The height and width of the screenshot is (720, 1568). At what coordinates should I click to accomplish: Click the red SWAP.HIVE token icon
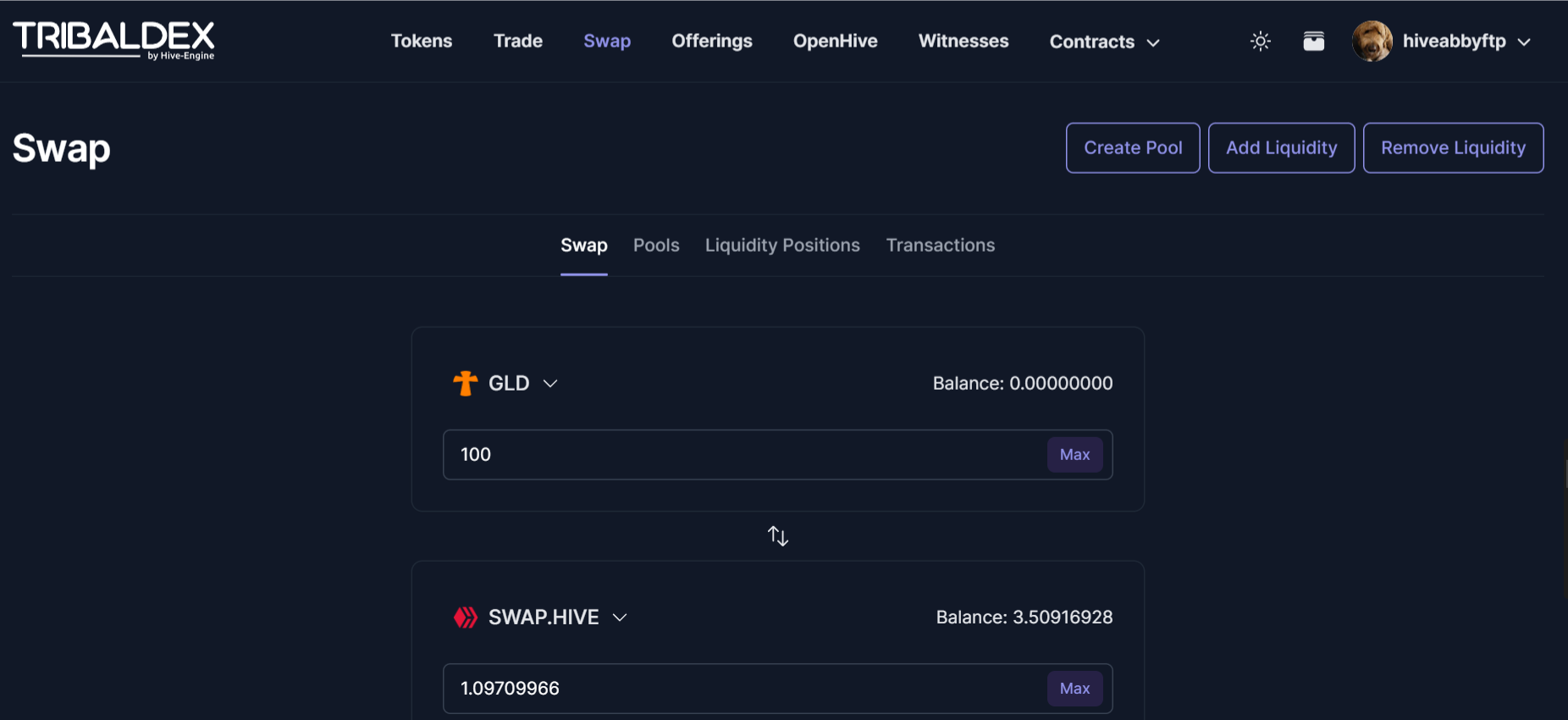point(465,618)
